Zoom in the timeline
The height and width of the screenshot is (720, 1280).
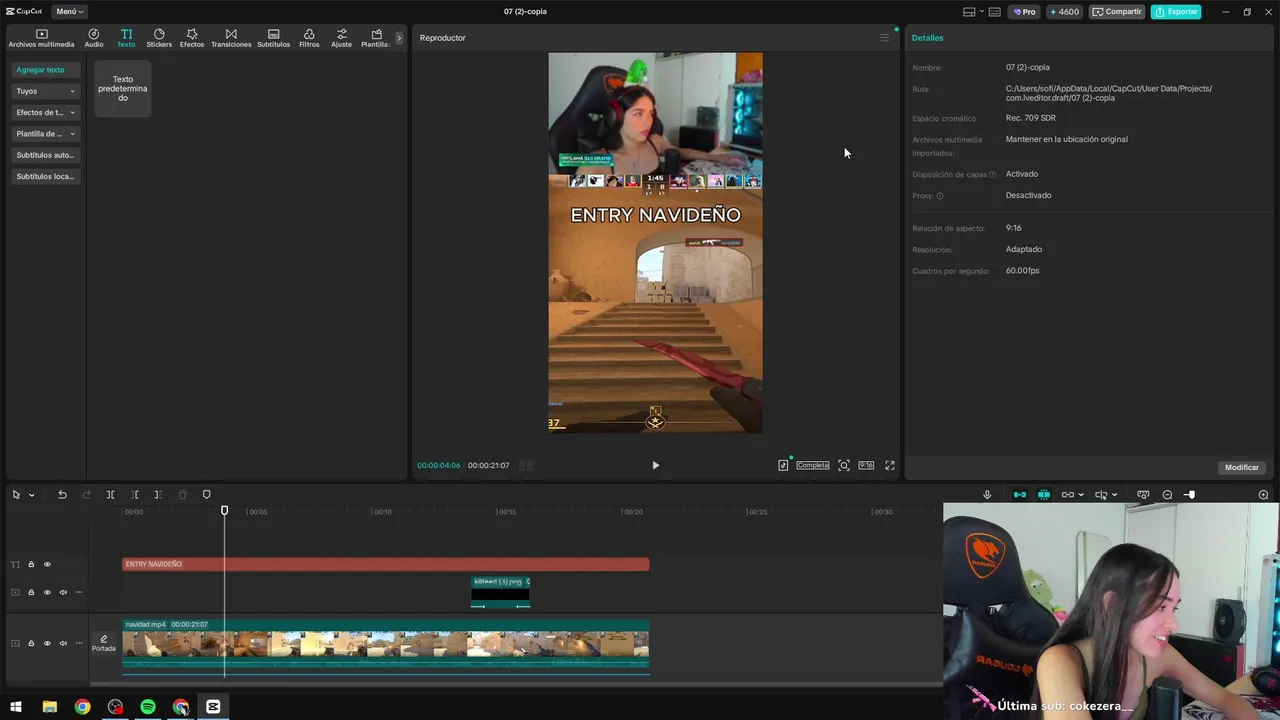tap(1263, 495)
